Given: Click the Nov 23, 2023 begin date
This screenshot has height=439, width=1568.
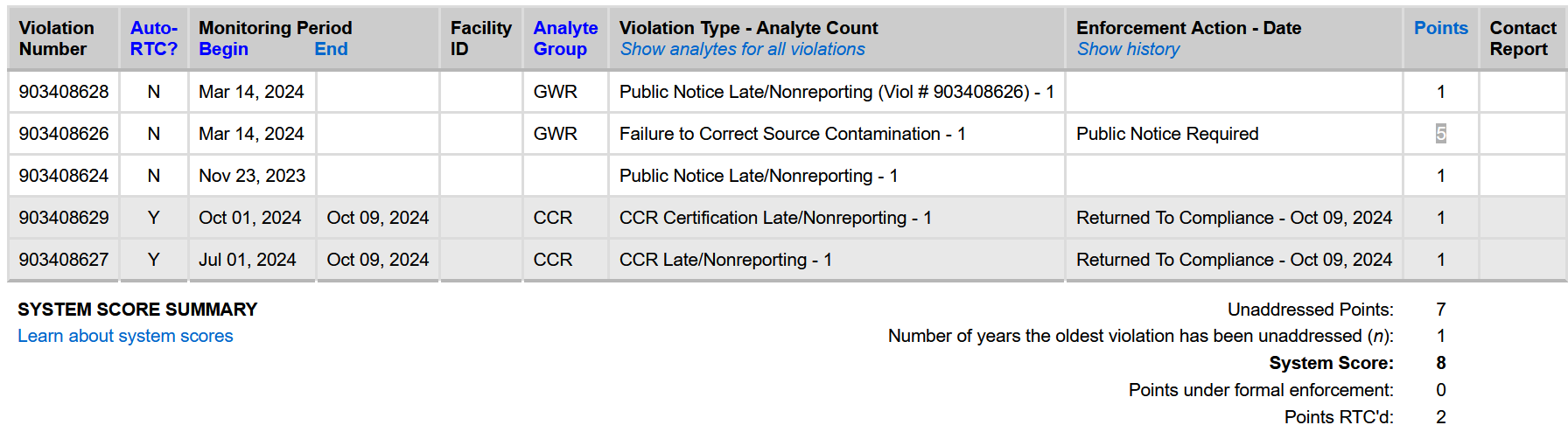Looking at the screenshot, I should (x=252, y=176).
